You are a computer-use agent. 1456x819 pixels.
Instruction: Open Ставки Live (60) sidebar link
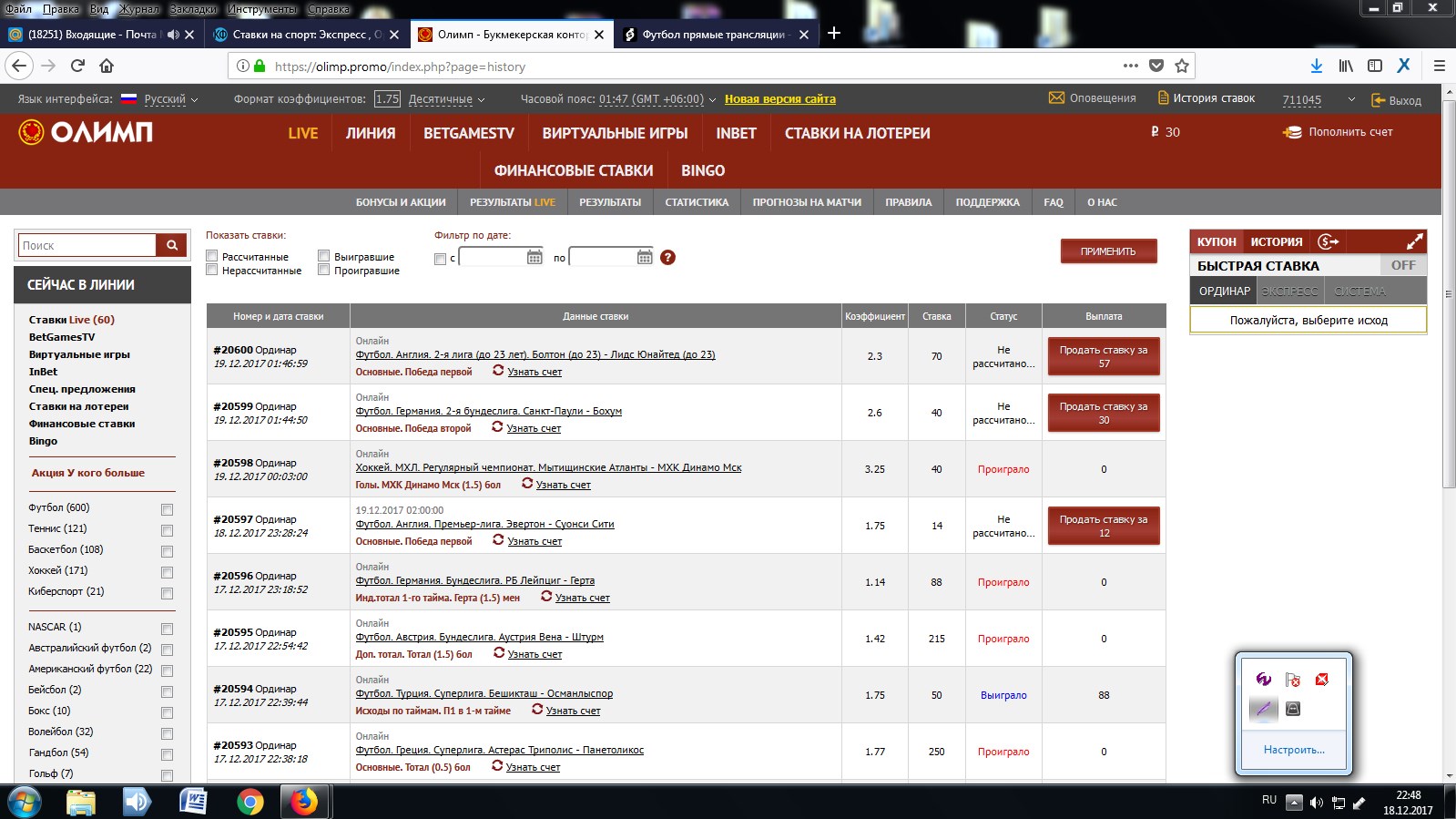click(72, 320)
